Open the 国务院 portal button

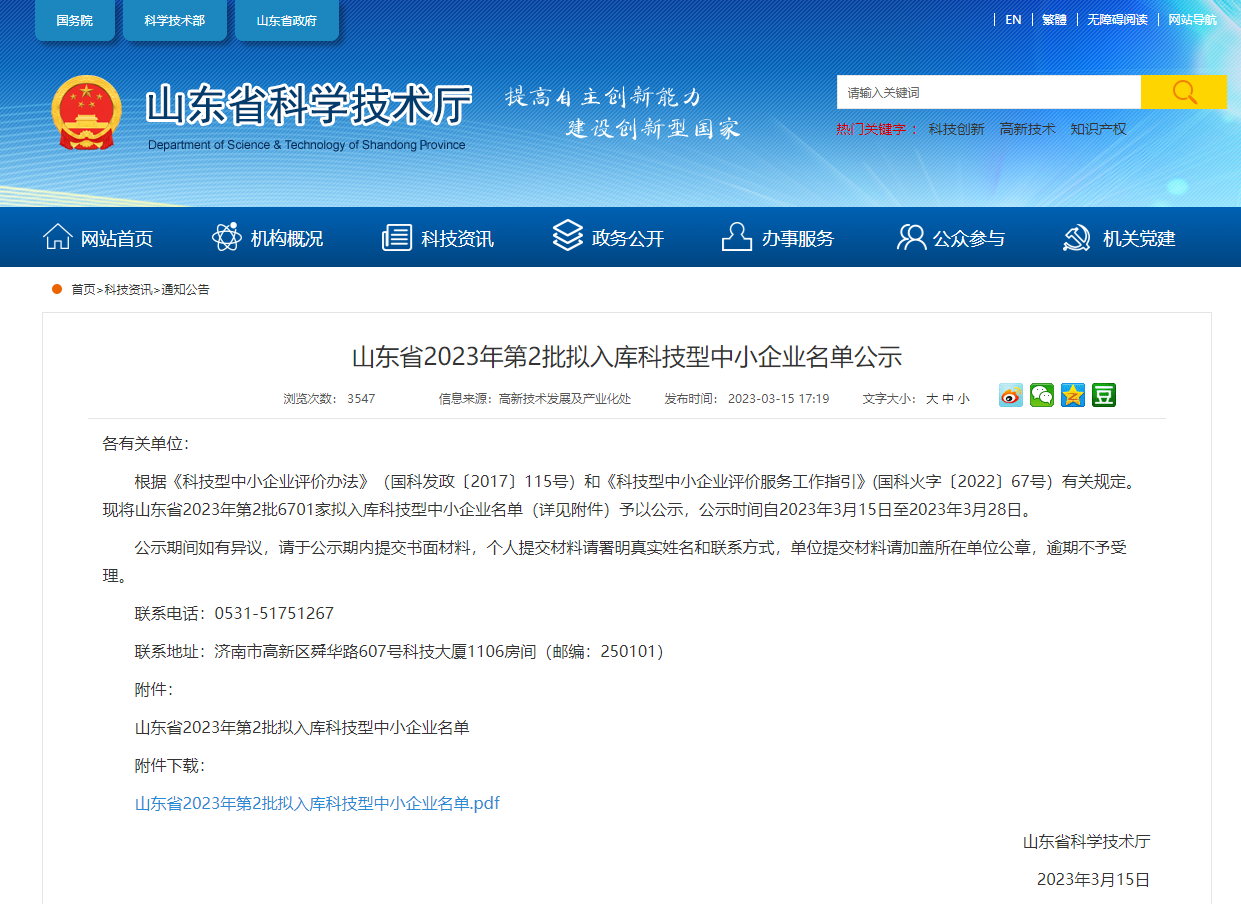[75, 18]
